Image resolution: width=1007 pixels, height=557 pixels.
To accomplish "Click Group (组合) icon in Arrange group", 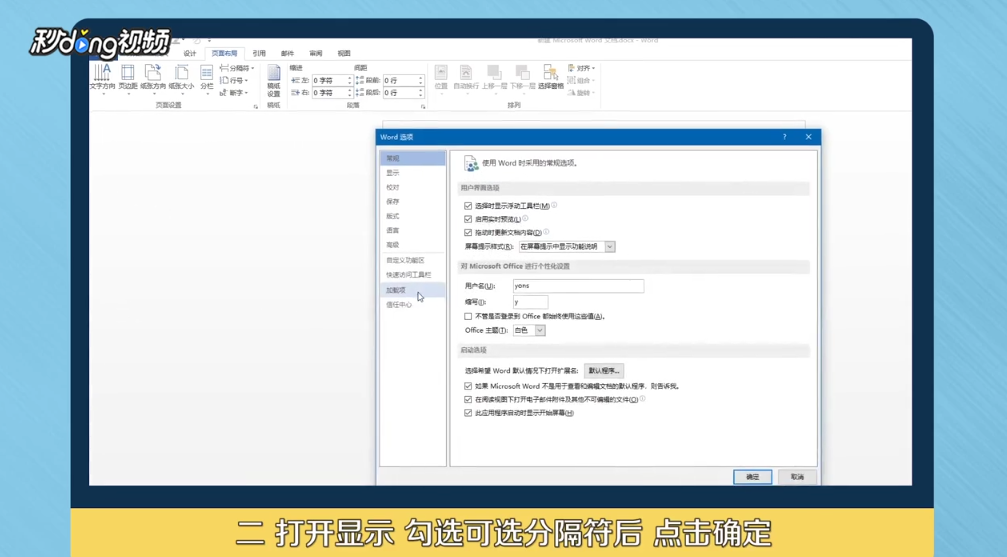I will 580,80.
